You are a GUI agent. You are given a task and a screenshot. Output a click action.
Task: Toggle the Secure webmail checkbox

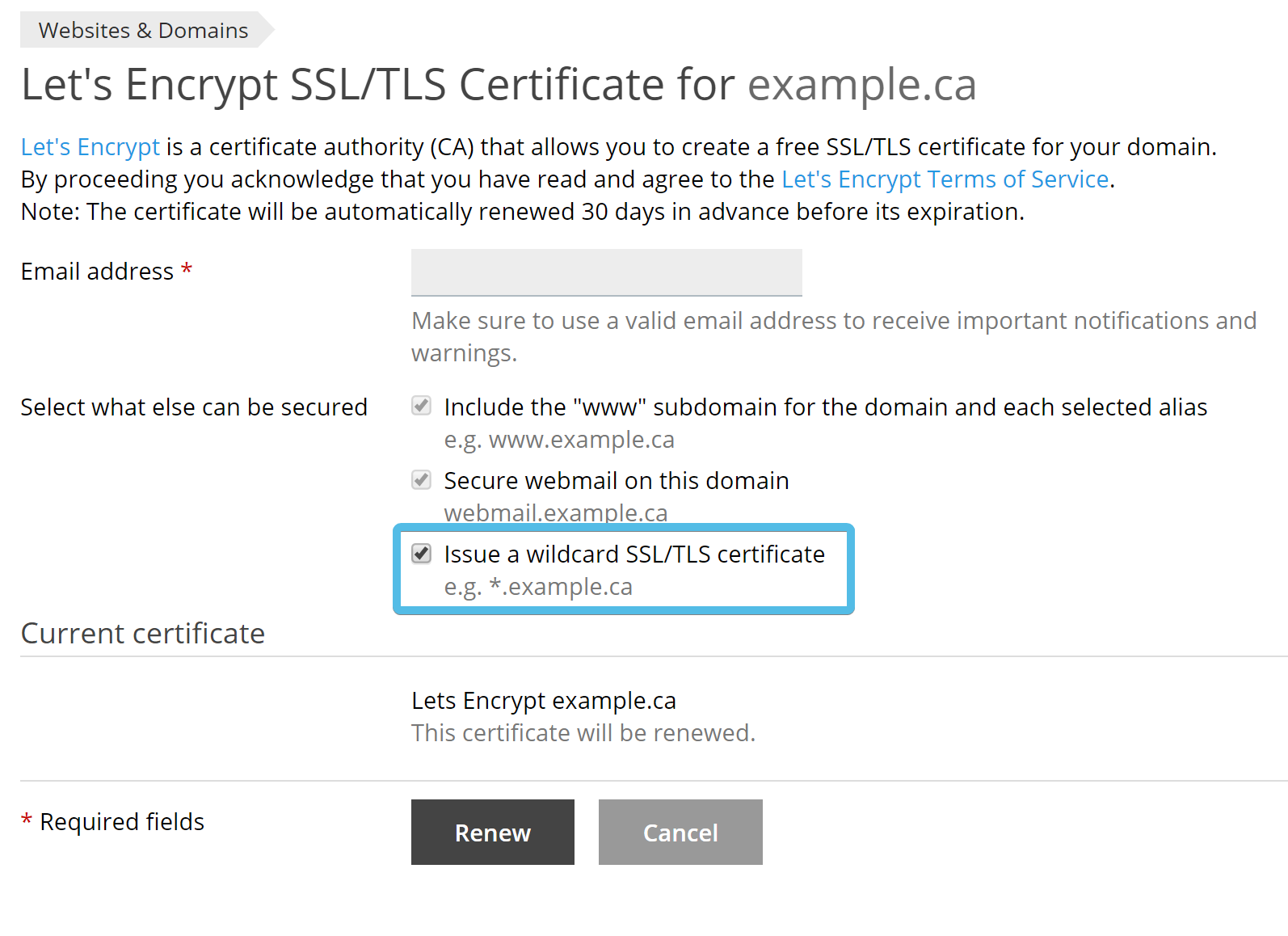pyautogui.click(x=421, y=479)
